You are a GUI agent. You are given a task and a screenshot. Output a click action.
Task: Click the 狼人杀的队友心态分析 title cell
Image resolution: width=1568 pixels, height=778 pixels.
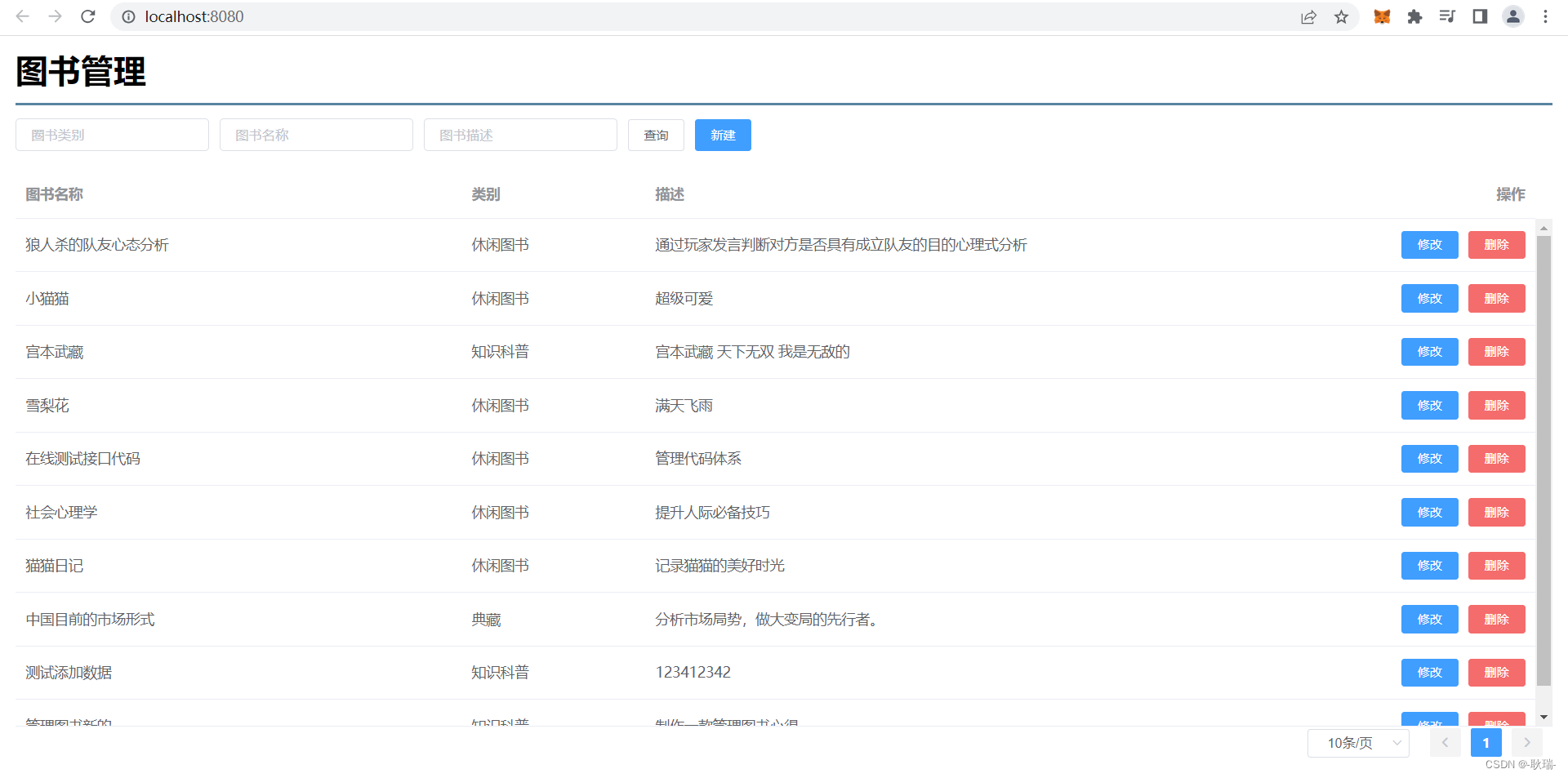pos(96,245)
